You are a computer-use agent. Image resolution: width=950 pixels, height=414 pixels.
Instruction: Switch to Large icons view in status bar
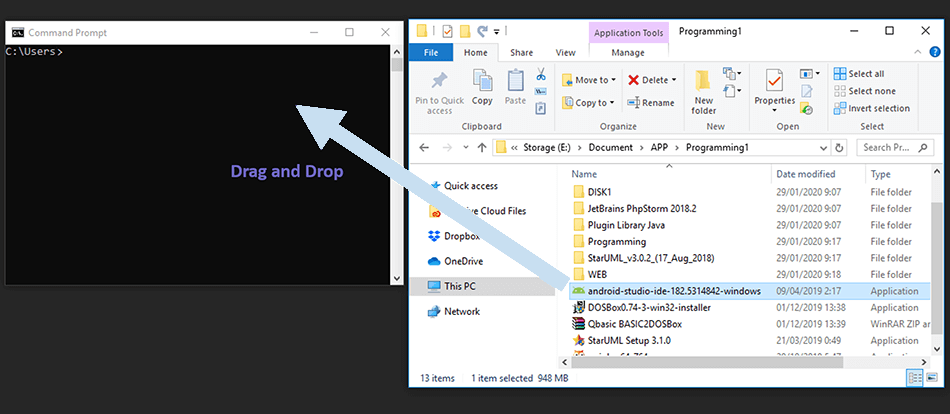931,378
